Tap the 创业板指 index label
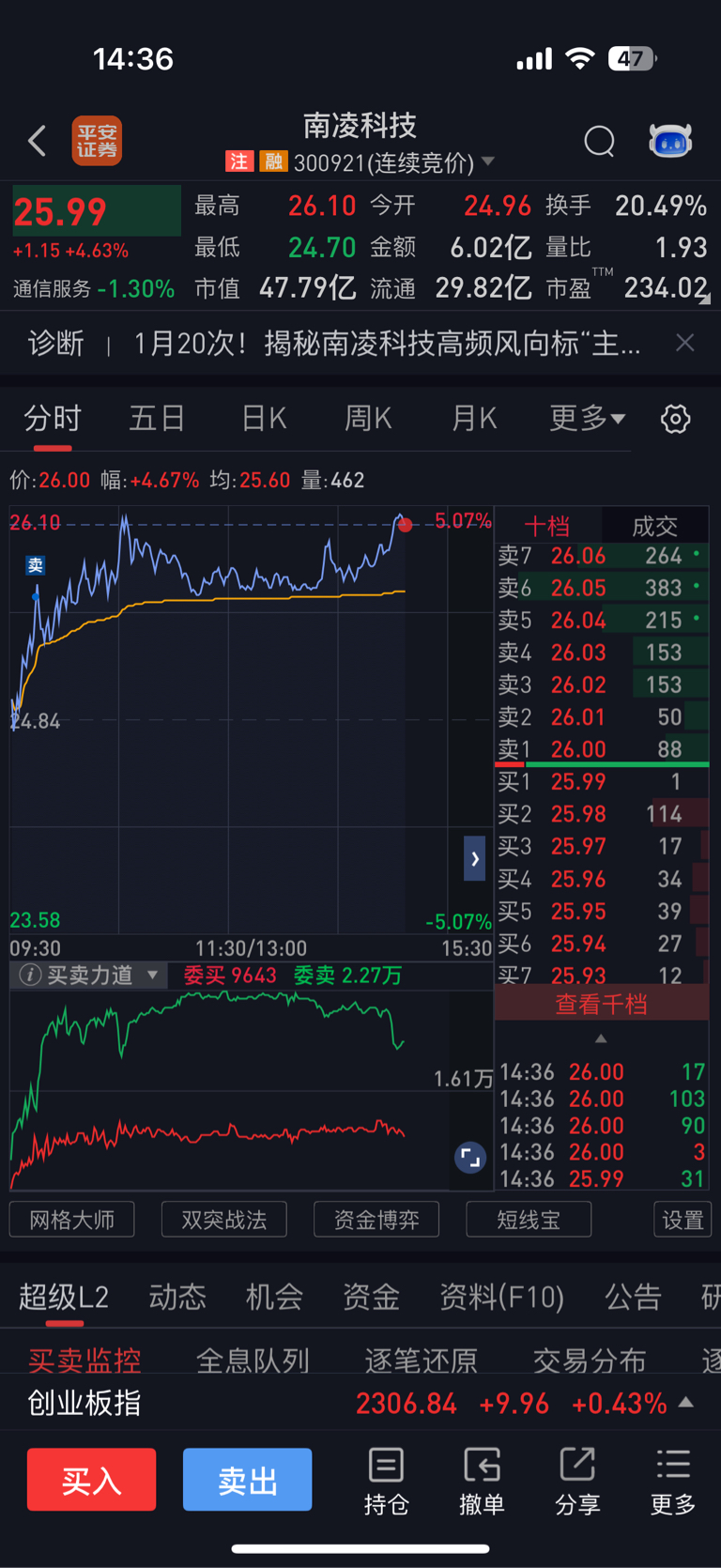 84,1403
